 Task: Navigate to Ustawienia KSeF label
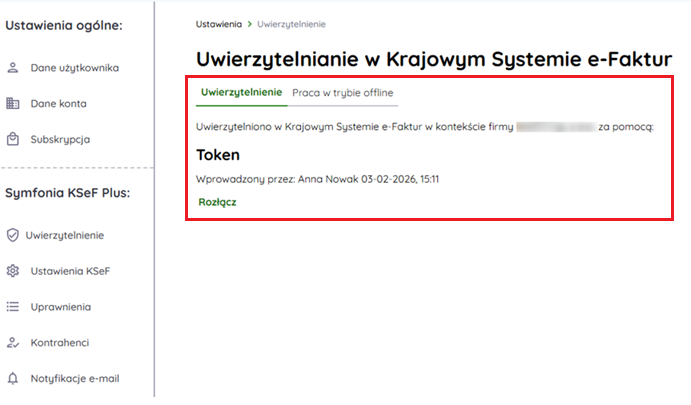click(70, 271)
